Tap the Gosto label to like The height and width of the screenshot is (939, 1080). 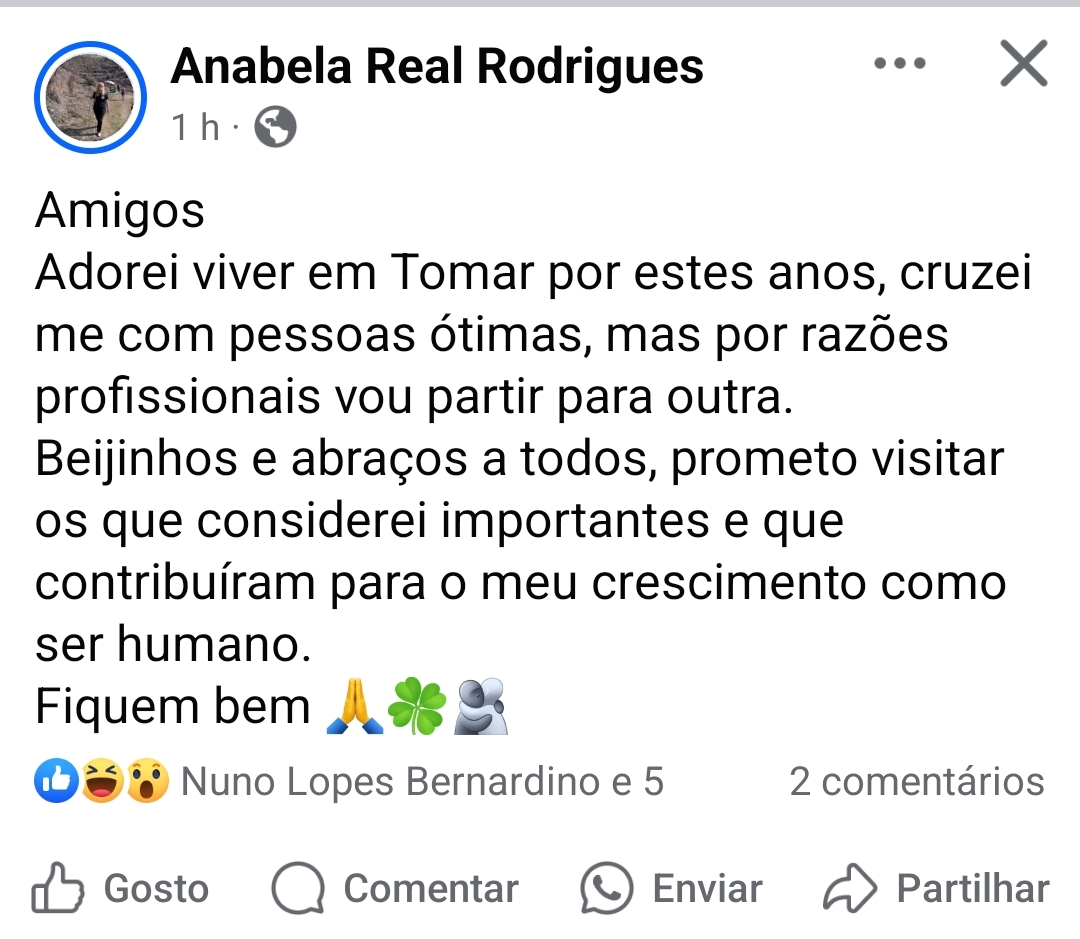pos(156,889)
